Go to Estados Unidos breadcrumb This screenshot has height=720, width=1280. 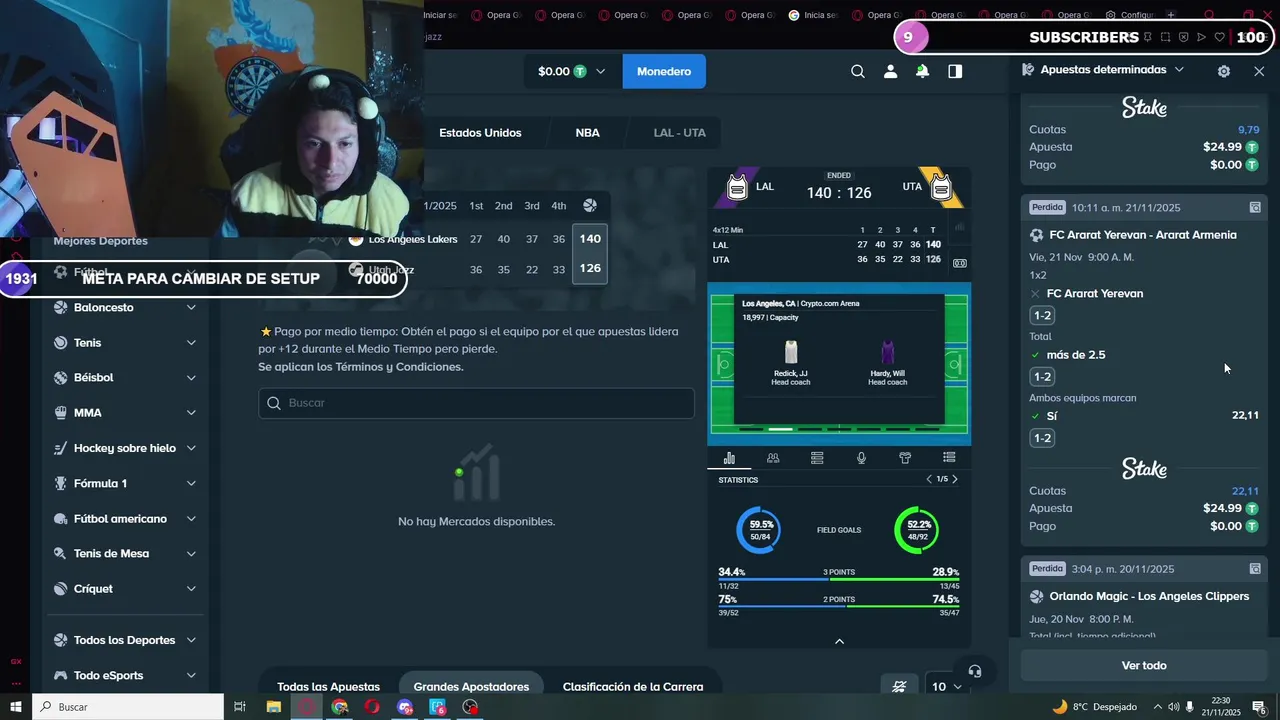480,132
